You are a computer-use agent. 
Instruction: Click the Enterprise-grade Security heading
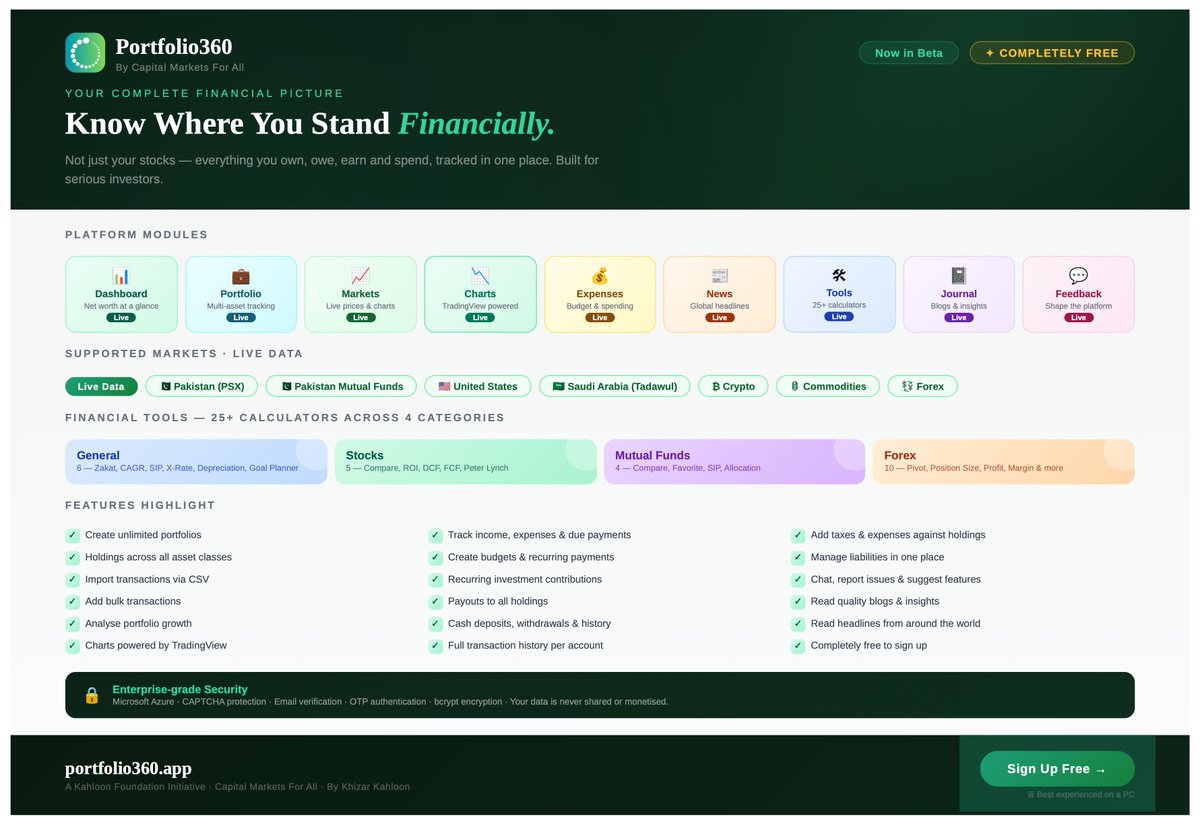[180, 689]
